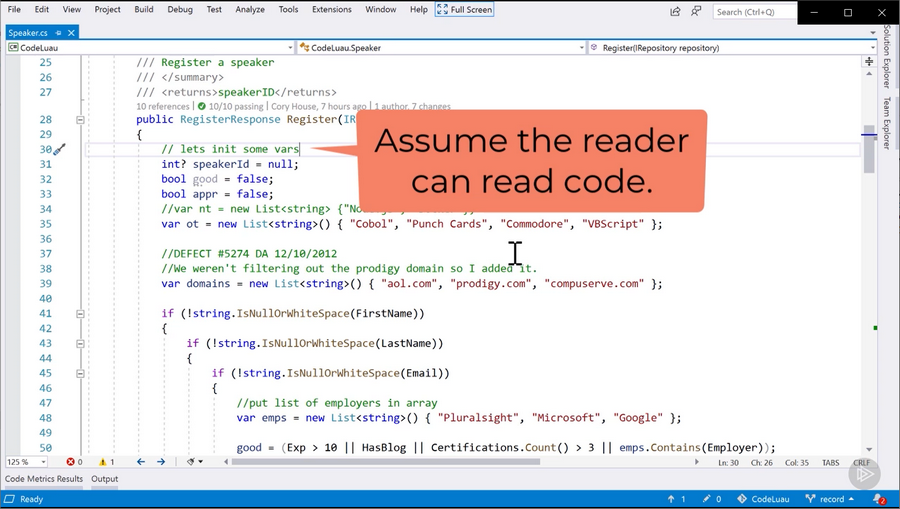Click the scroll left arrow of horizontal scrollbar
This screenshot has width=900, height=509.
[226, 461]
